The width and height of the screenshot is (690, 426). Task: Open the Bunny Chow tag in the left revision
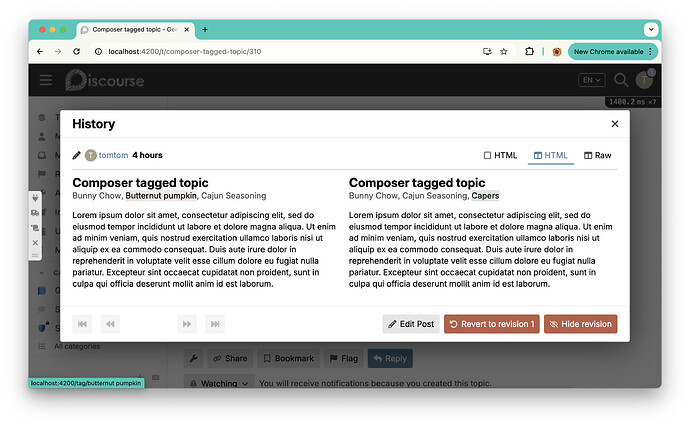click(x=97, y=196)
